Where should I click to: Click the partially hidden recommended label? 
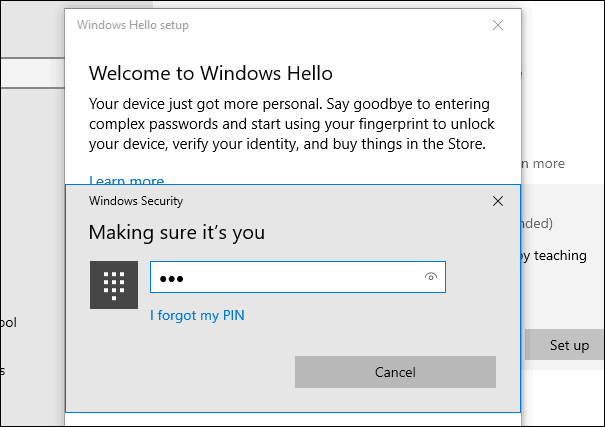[x=537, y=223]
